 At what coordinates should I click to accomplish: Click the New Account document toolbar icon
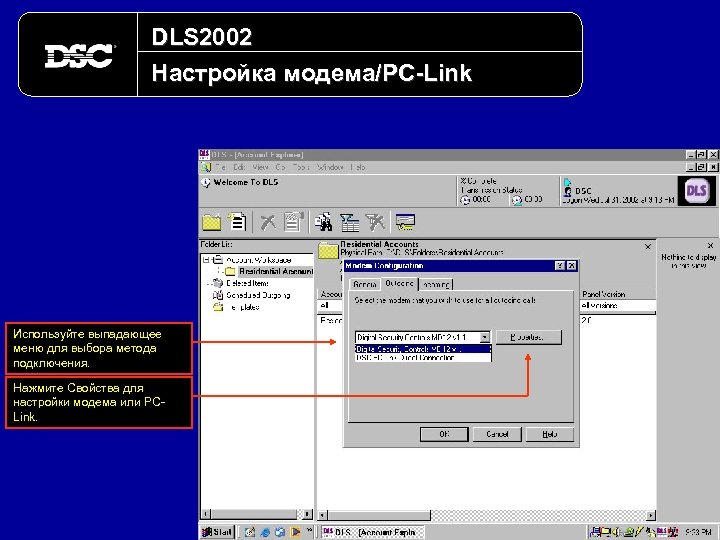pyautogui.click(x=238, y=222)
